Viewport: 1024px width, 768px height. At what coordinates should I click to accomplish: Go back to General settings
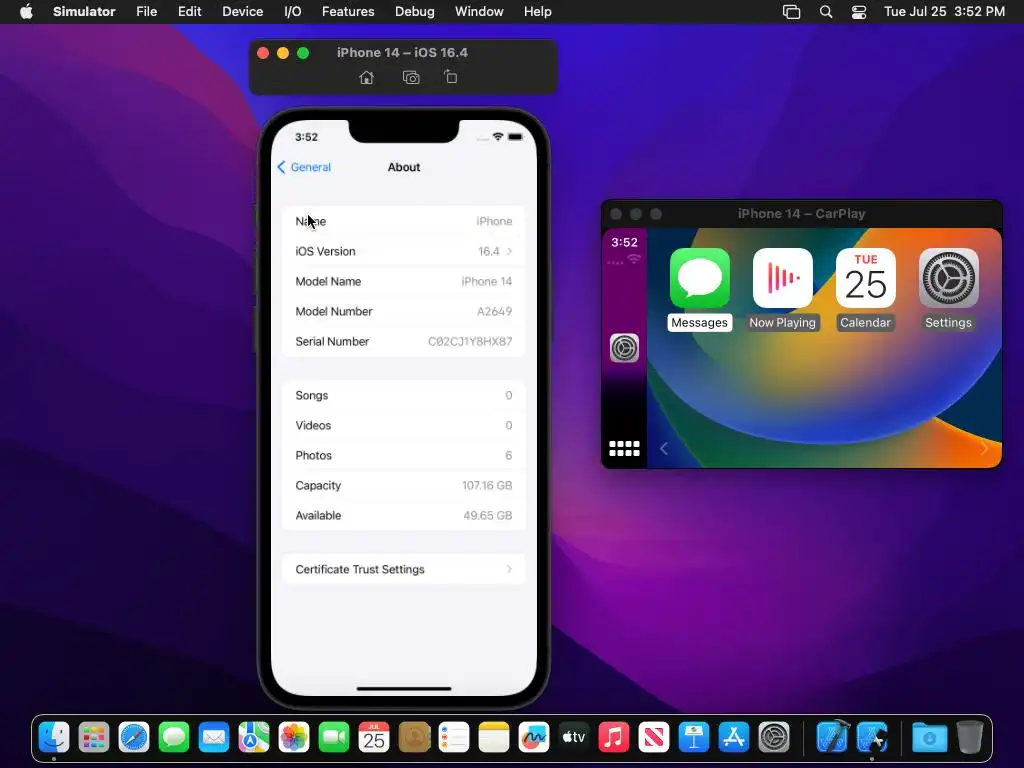point(304,167)
